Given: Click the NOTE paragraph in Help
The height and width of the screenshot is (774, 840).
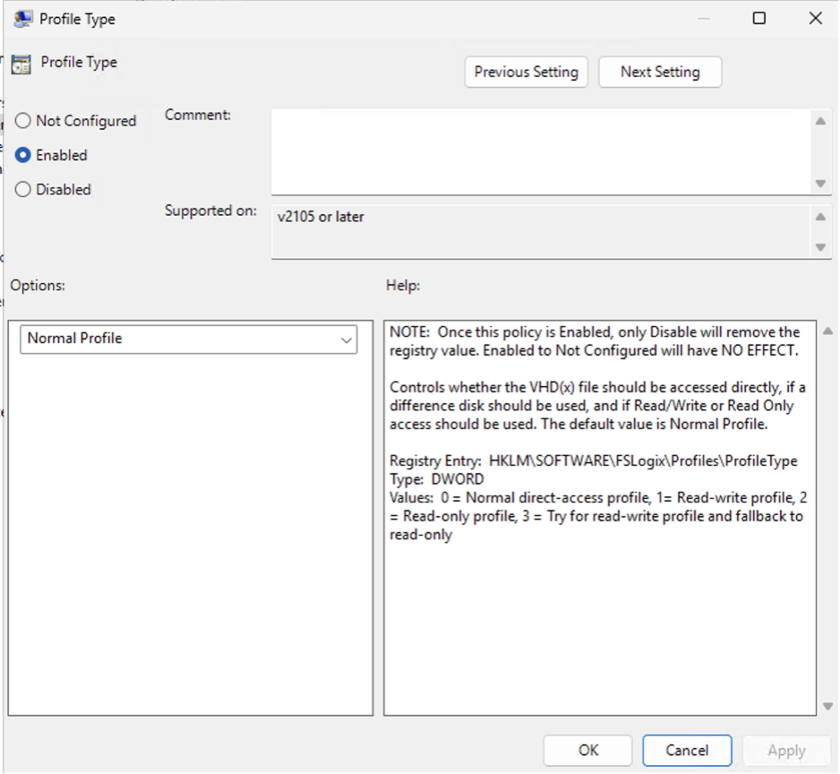Looking at the screenshot, I should [x=595, y=341].
